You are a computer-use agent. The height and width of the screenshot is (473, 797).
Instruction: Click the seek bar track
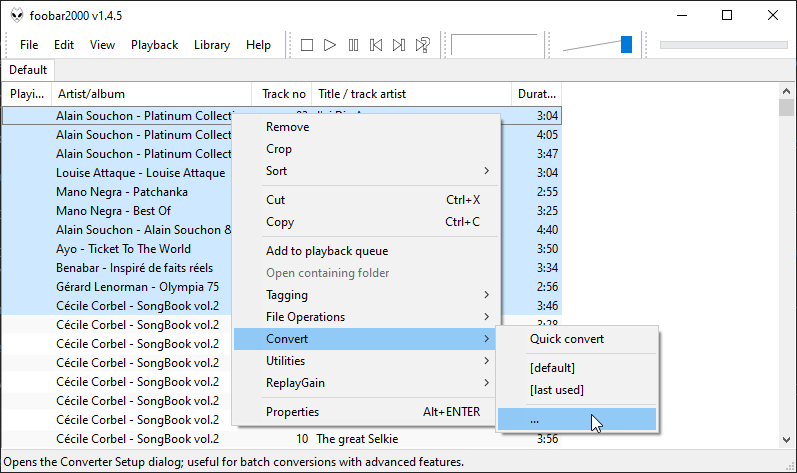click(x=723, y=44)
